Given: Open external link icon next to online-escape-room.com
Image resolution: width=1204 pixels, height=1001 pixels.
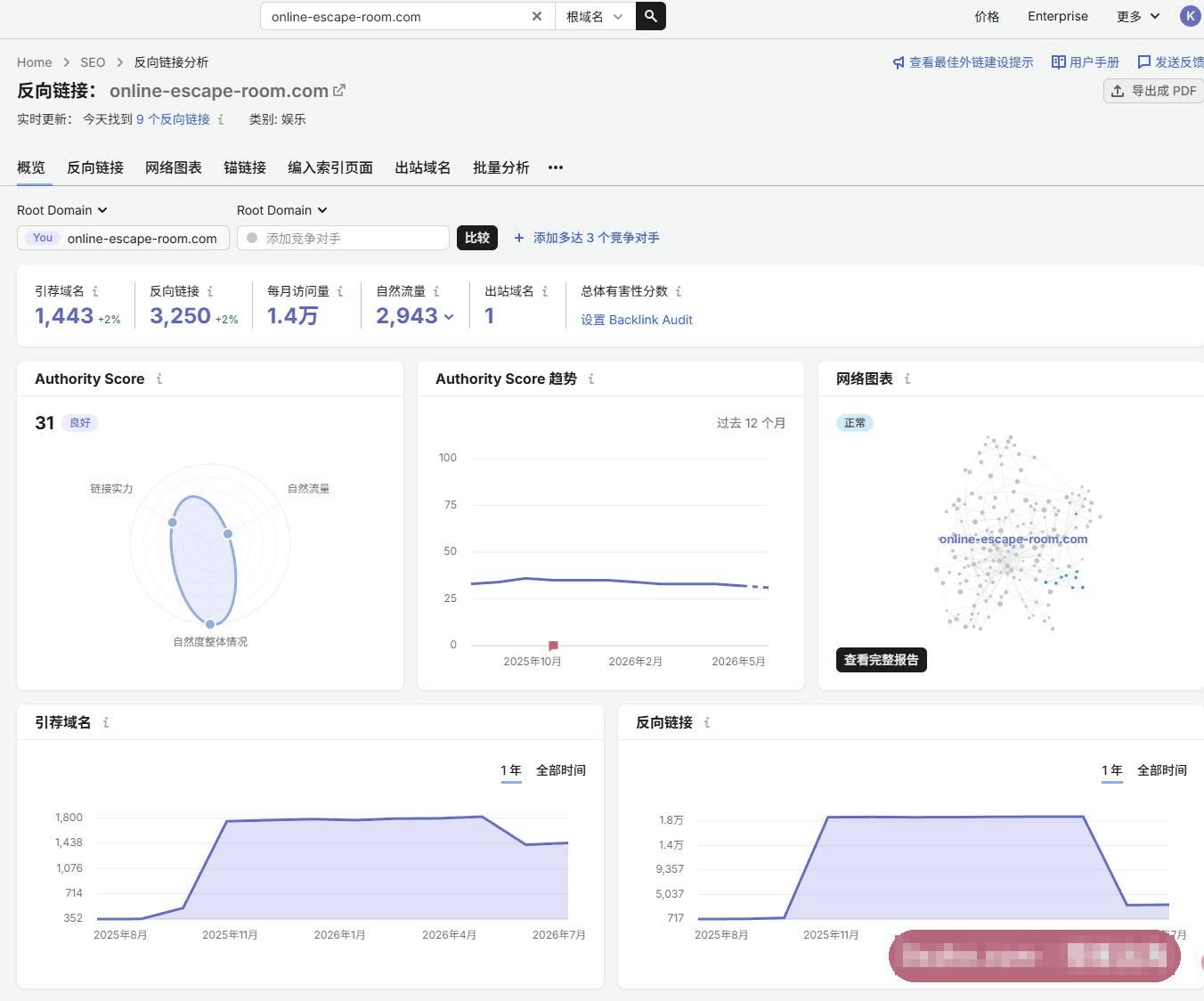Looking at the screenshot, I should (339, 90).
